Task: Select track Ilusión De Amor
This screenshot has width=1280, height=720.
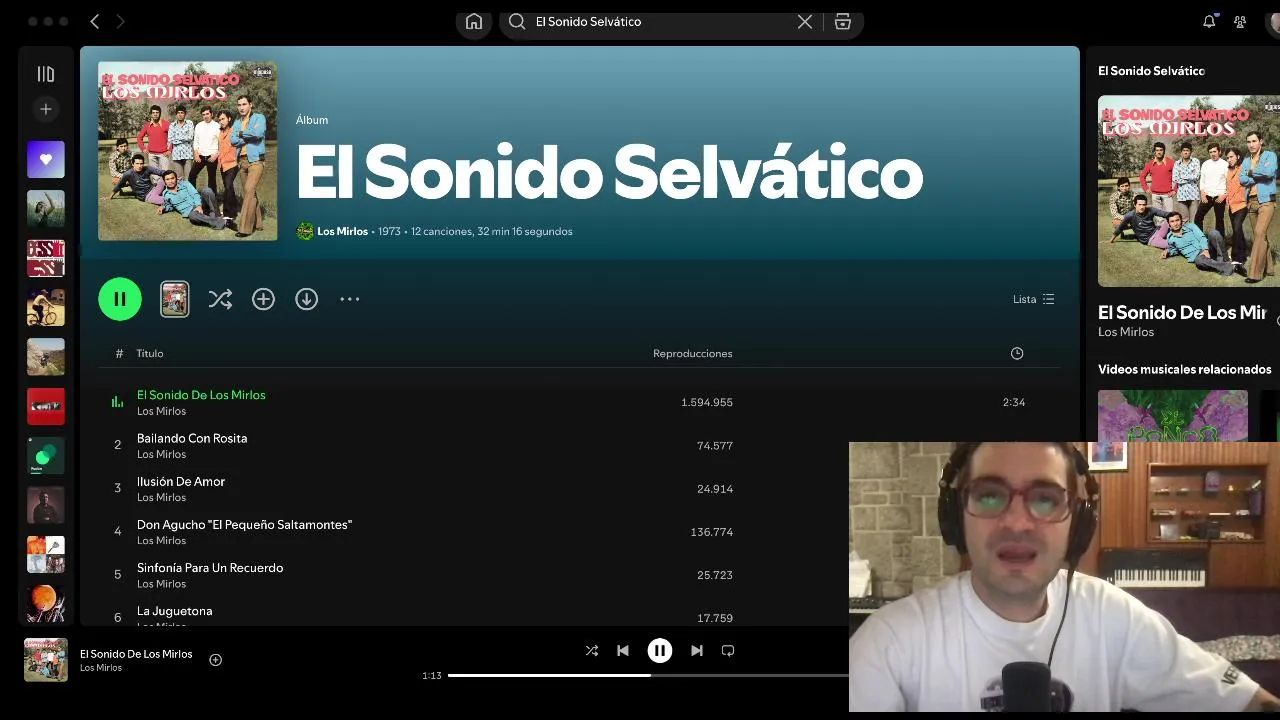Action: pyautogui.click(x=181, y=481)
